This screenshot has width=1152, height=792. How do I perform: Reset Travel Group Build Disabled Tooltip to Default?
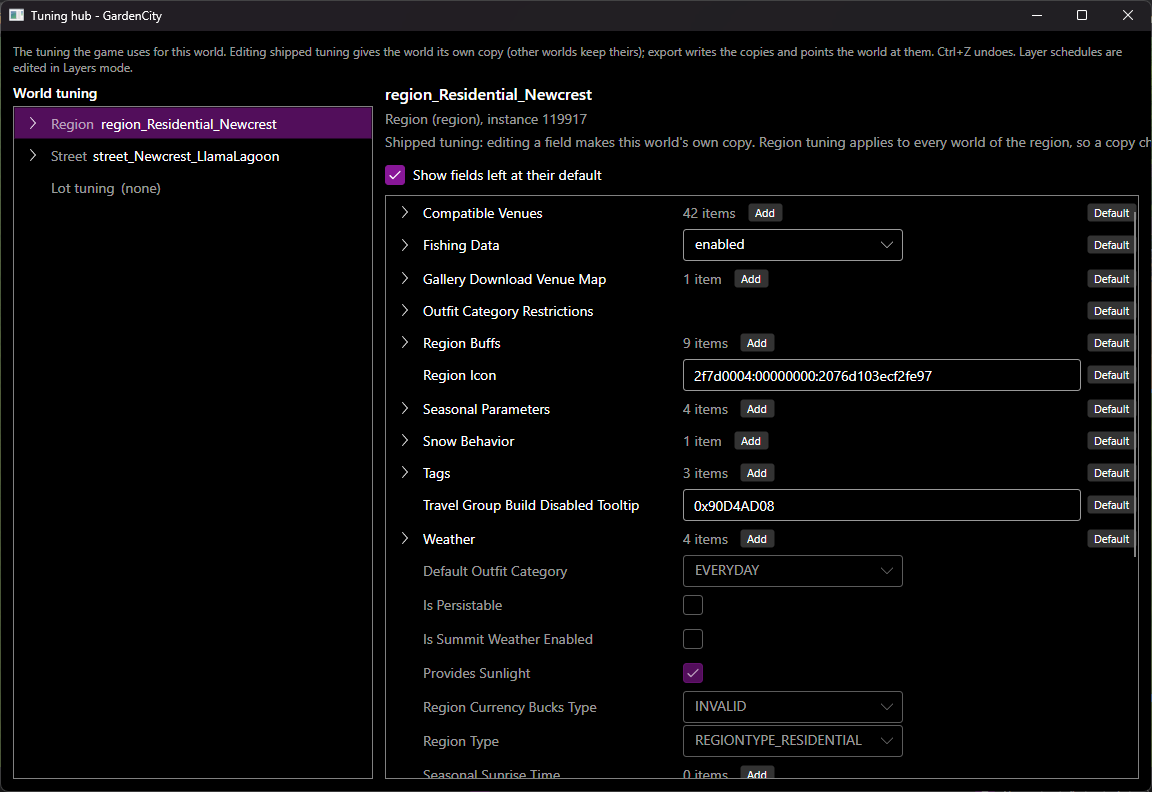point(1111,505)
